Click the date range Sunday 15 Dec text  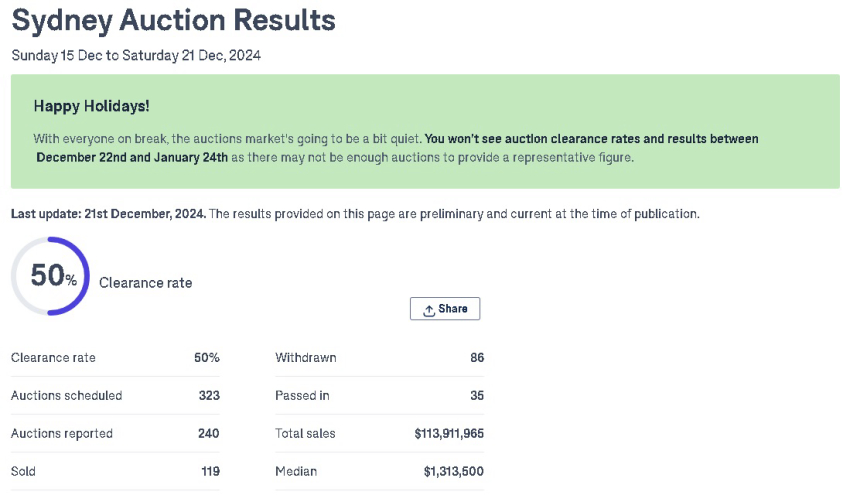tap(136, 55)
